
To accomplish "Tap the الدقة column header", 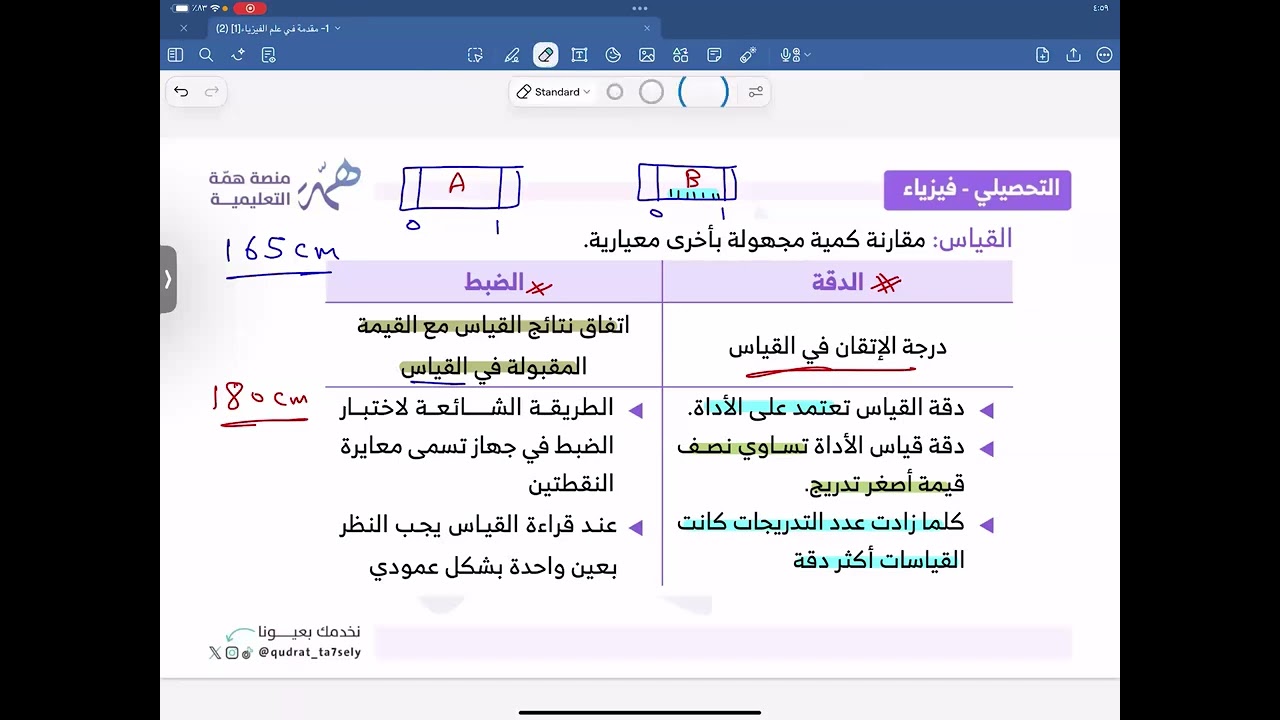I will [838, 282].
